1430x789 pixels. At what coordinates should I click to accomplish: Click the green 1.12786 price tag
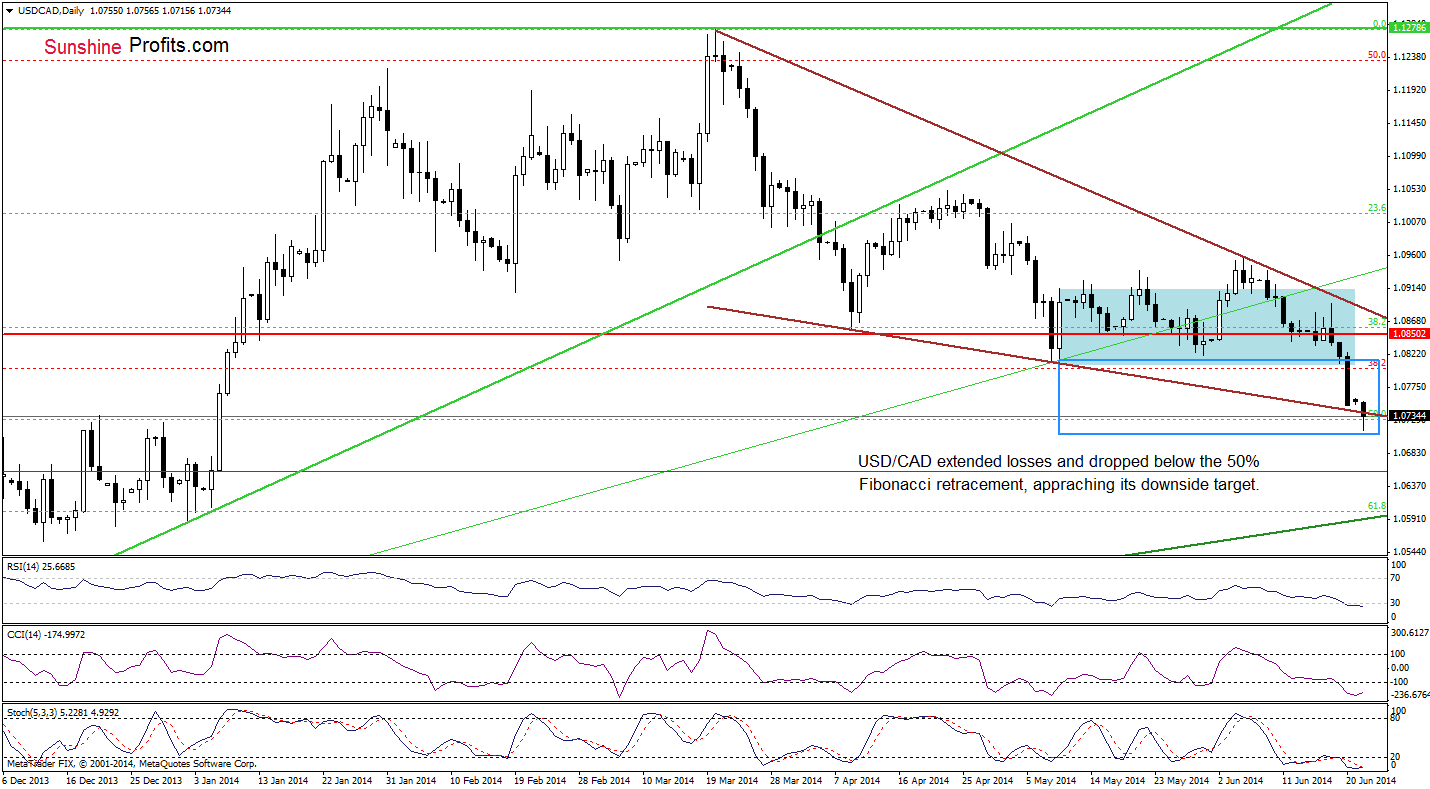click(1408, 29)
